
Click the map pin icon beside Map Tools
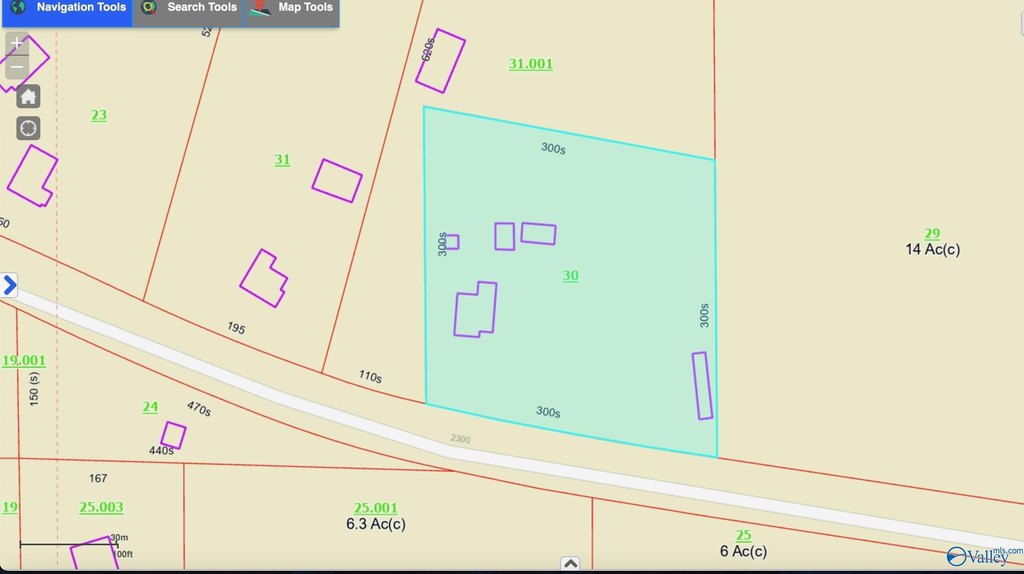260,8
